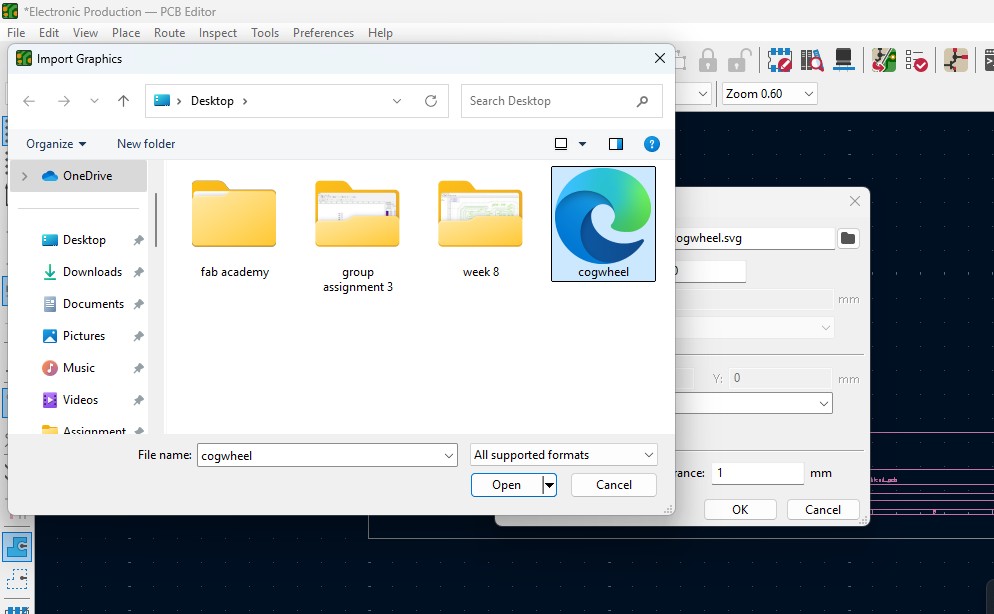
Task: Toggle the preview pane icon
Action: point(616,144)
